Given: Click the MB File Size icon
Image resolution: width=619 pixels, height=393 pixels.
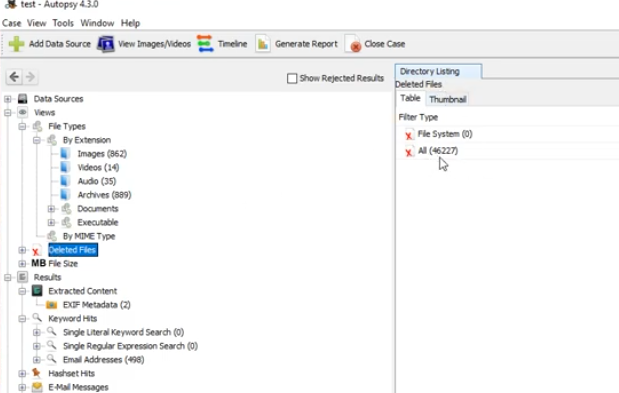Looking at the screenshot, I should click(38, 263).
